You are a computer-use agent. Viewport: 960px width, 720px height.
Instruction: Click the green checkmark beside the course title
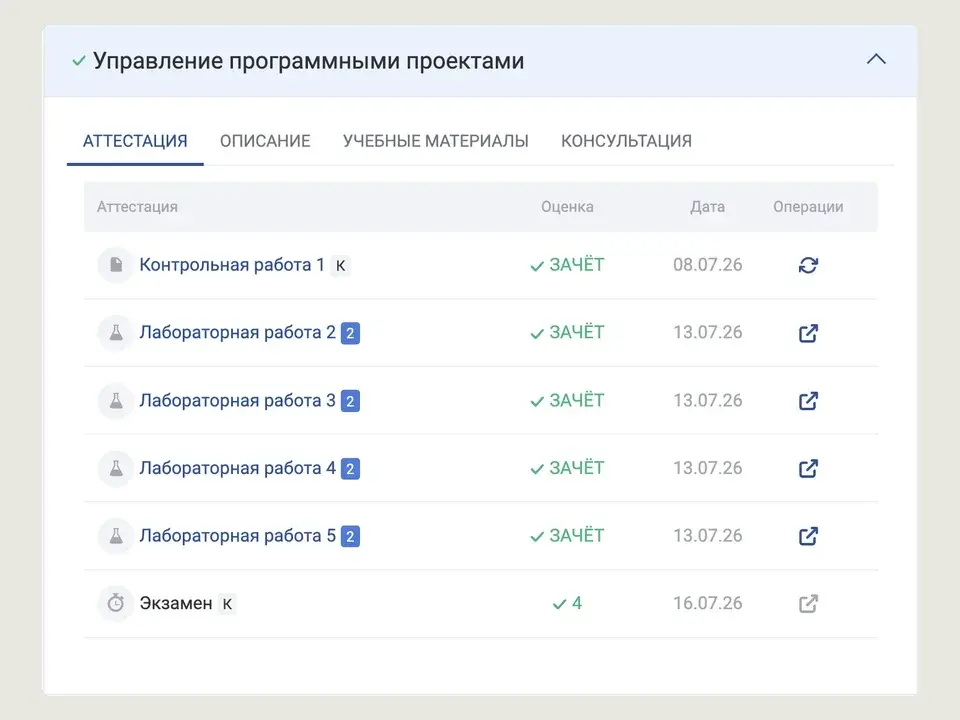click(79, 61)
